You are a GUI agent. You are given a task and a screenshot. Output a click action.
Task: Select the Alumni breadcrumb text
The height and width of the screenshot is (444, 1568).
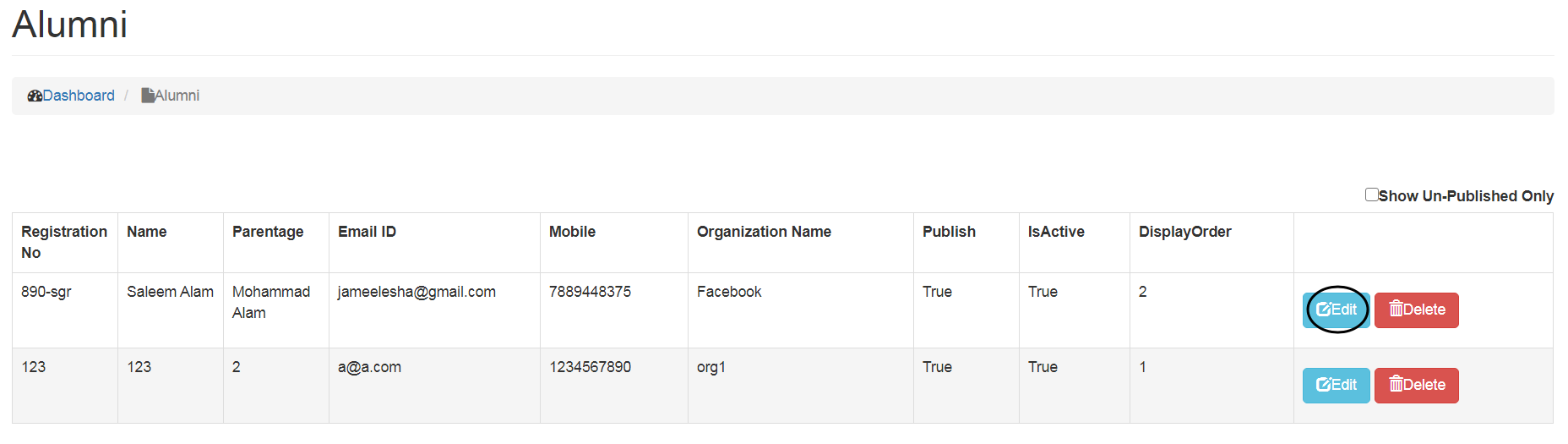tap(177, 96)
